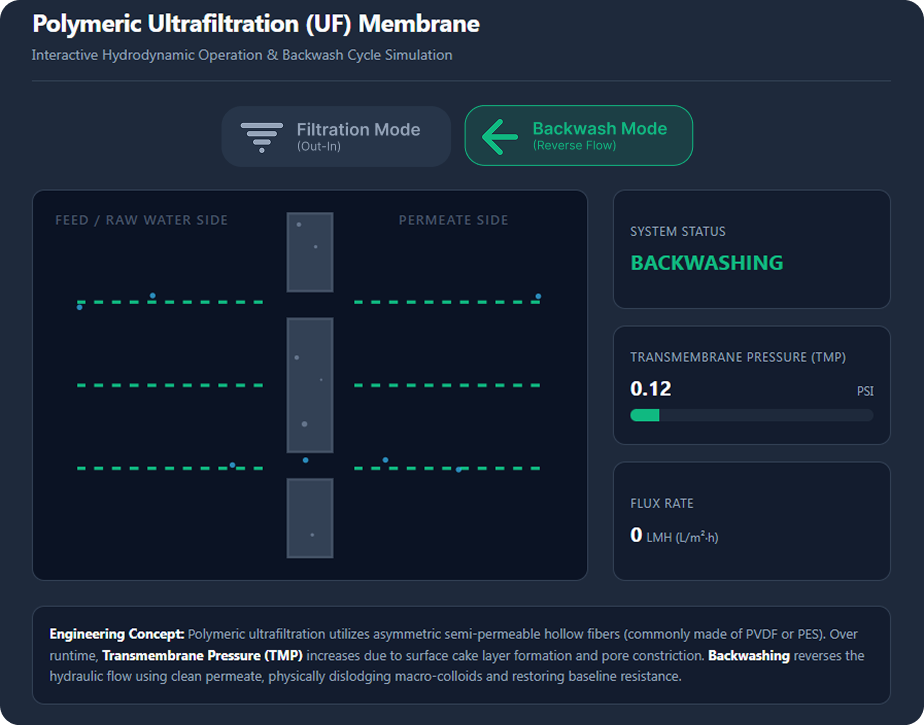
Task: Click the BACKWASHING status text
Action: tap(707, 263)
